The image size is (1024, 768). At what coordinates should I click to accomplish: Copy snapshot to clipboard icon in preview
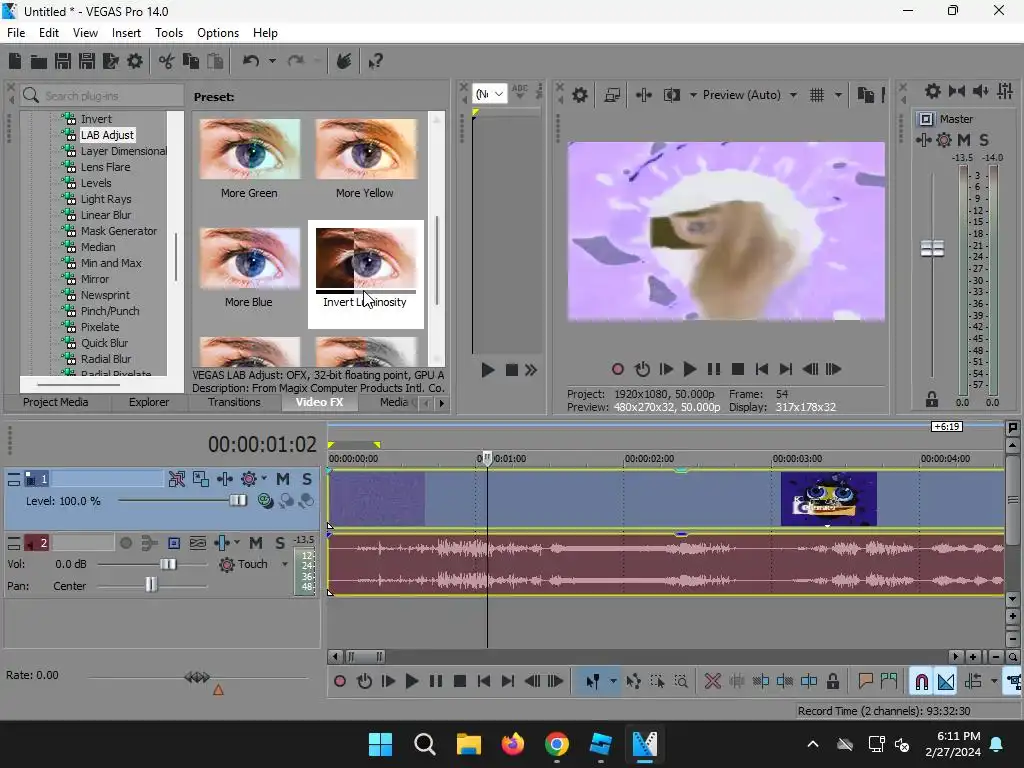click(x=865, y=95)
